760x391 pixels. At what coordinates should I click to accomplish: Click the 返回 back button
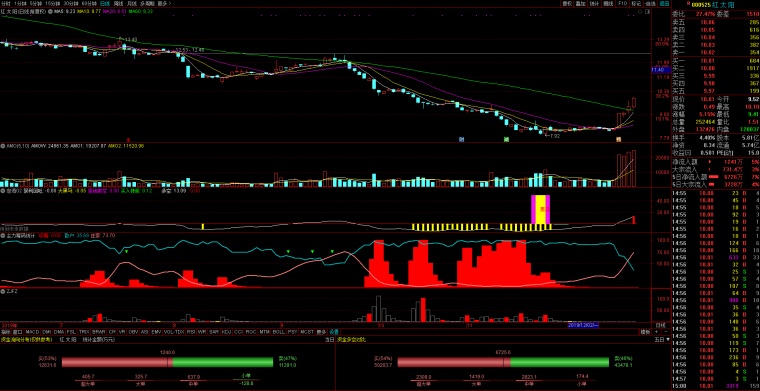point(664,3)
